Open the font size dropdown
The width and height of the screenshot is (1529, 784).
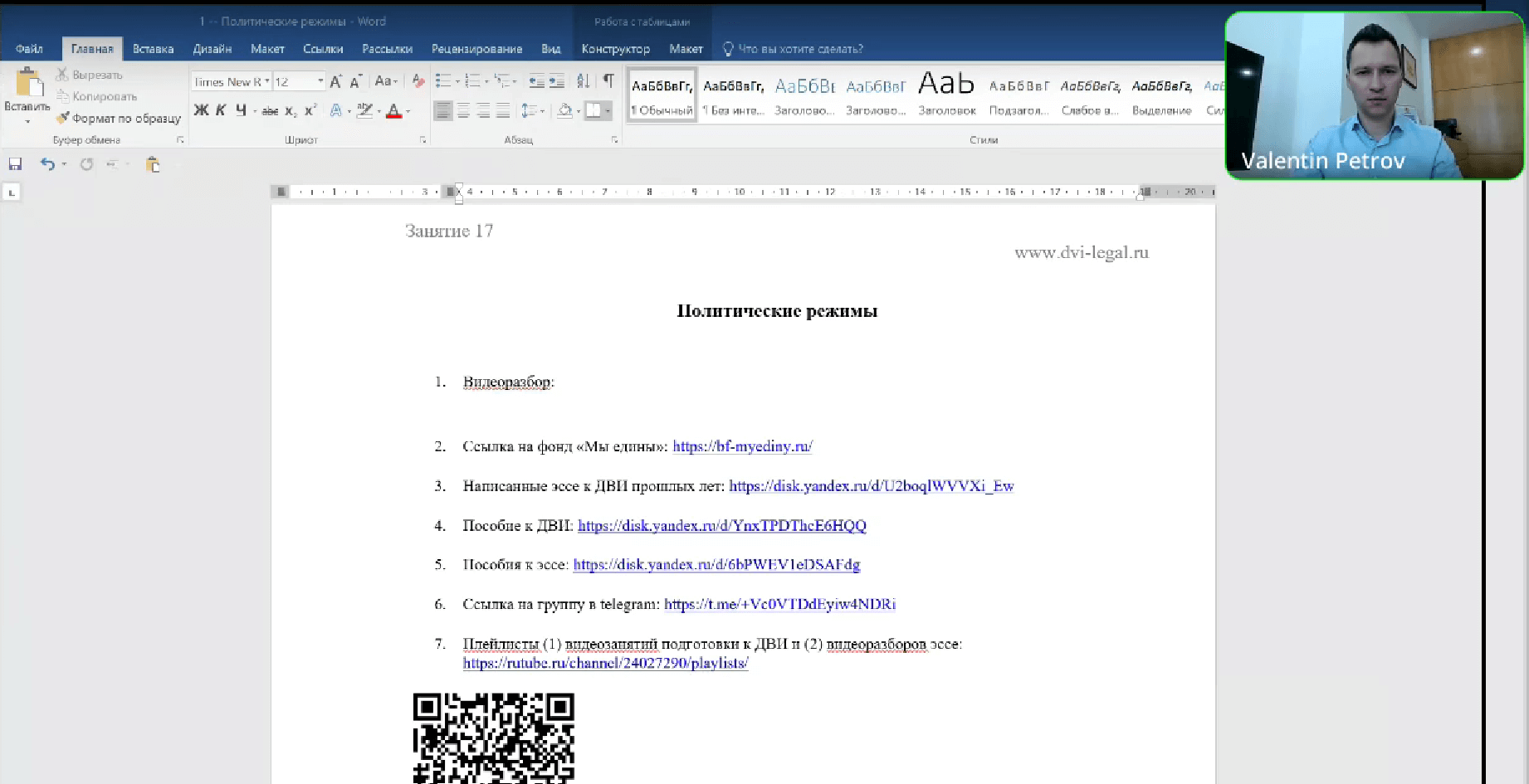[x=320, y=81]
